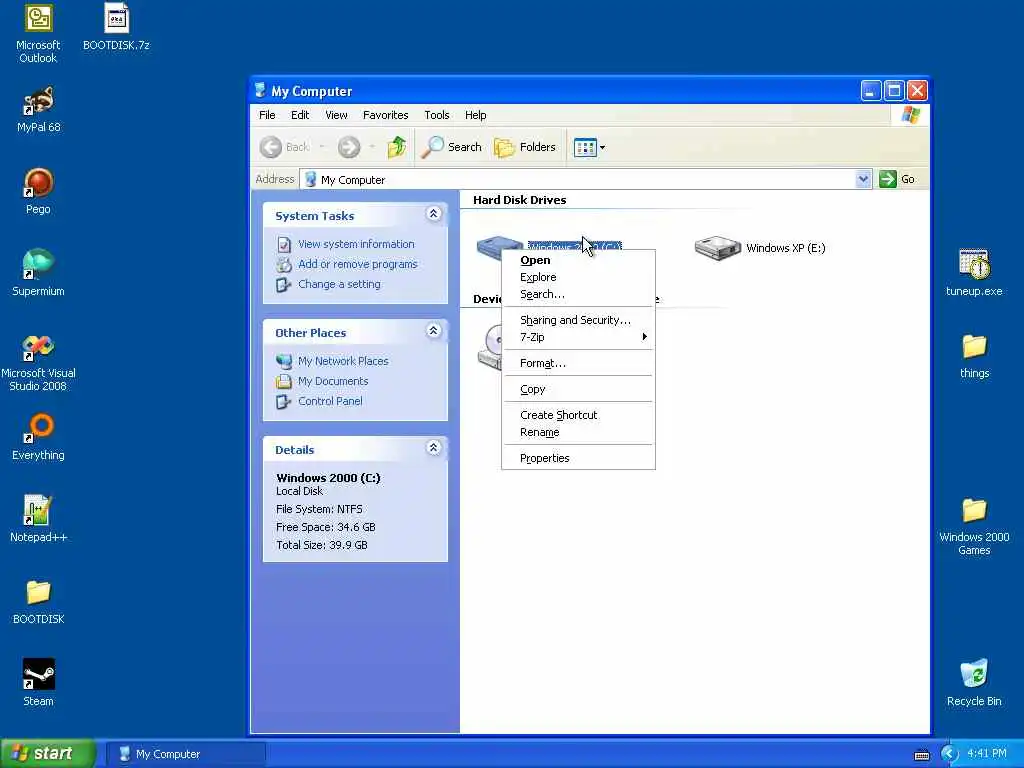Expand the 7-Zip submenu

(x=578, y=337)
